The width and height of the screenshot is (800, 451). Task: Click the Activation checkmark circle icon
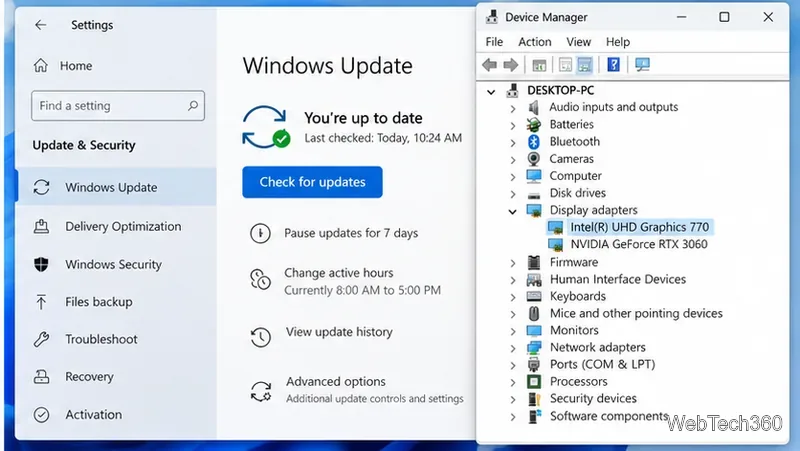coord(41,414)
